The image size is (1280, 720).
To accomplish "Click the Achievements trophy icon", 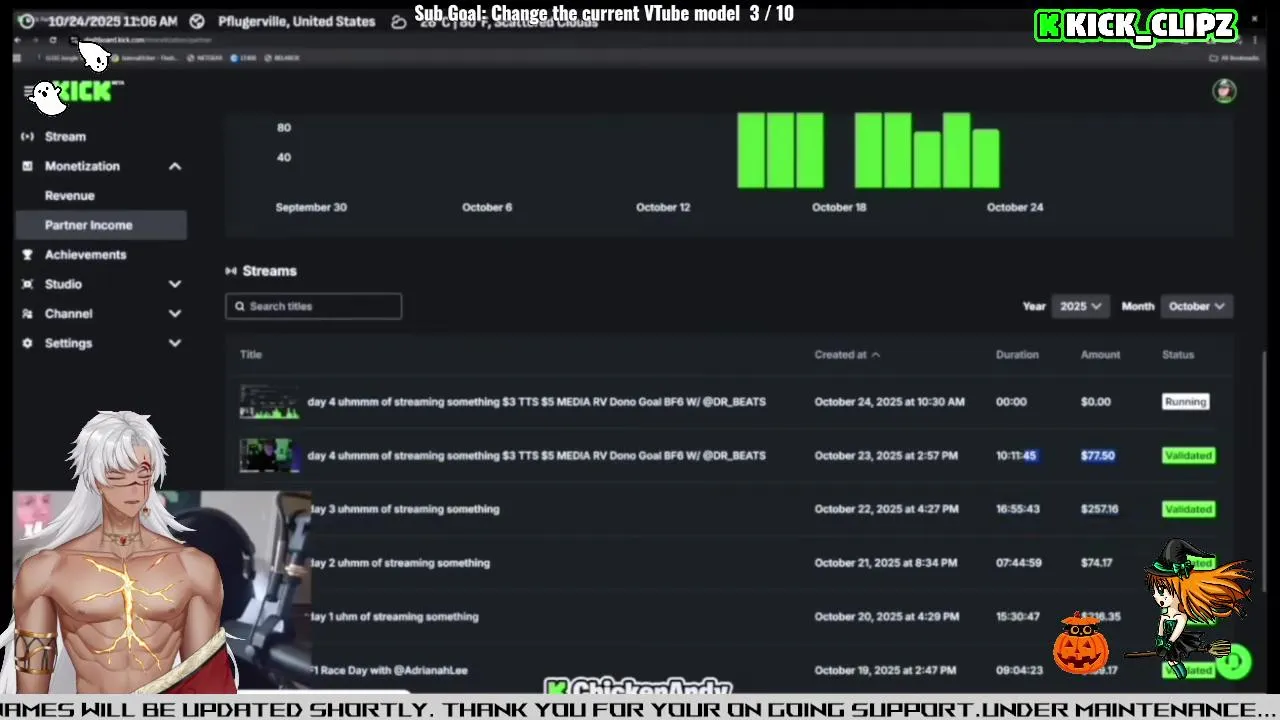I will click(x=27, y=255).
